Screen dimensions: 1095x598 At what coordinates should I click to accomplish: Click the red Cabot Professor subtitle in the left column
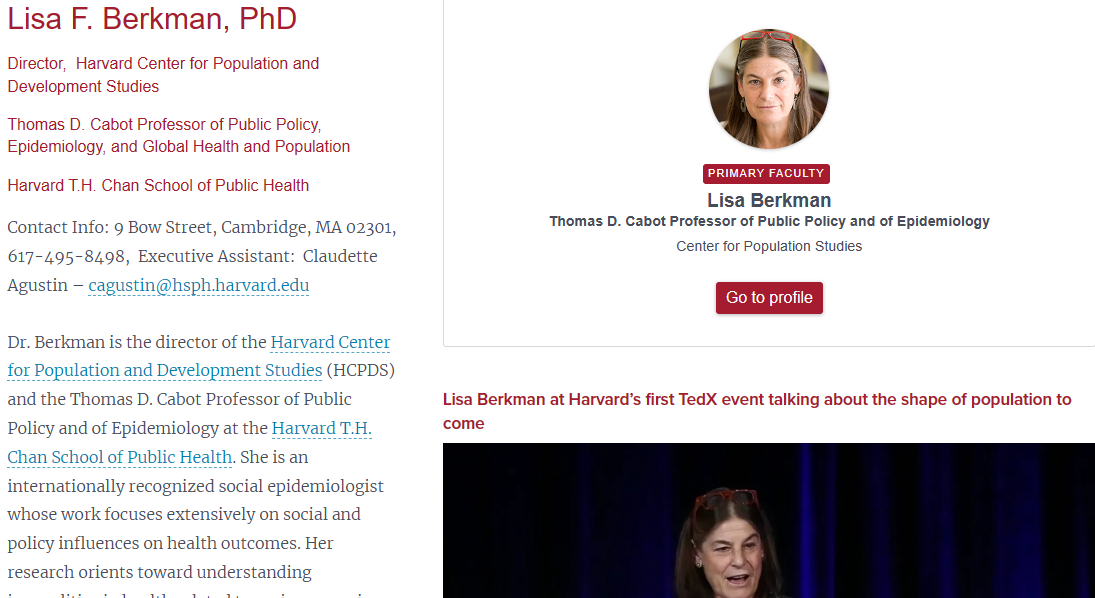pyautogui.click(x=178, y=135)
